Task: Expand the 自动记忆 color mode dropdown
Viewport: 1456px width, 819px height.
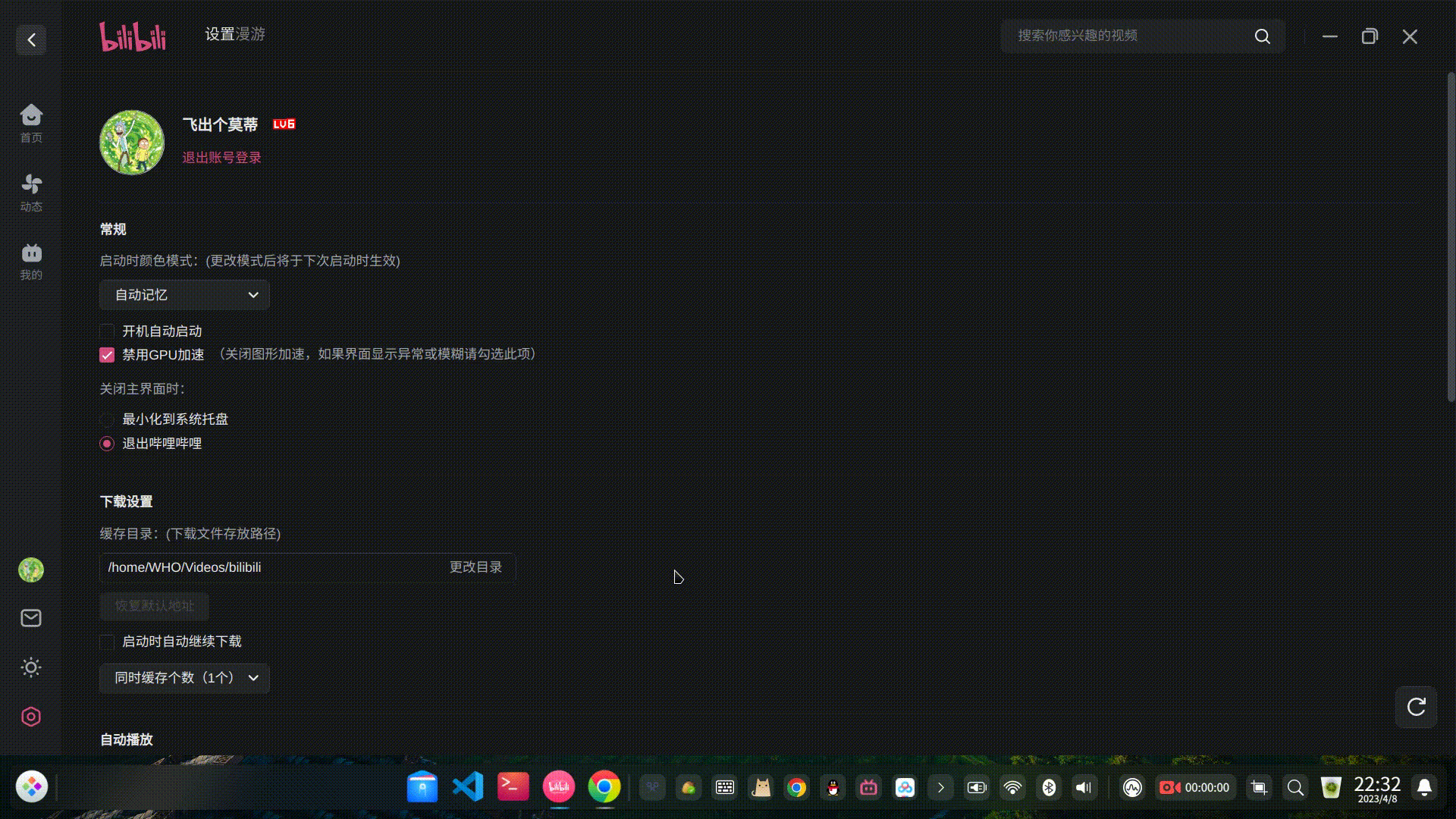Action: click(184, 295)
